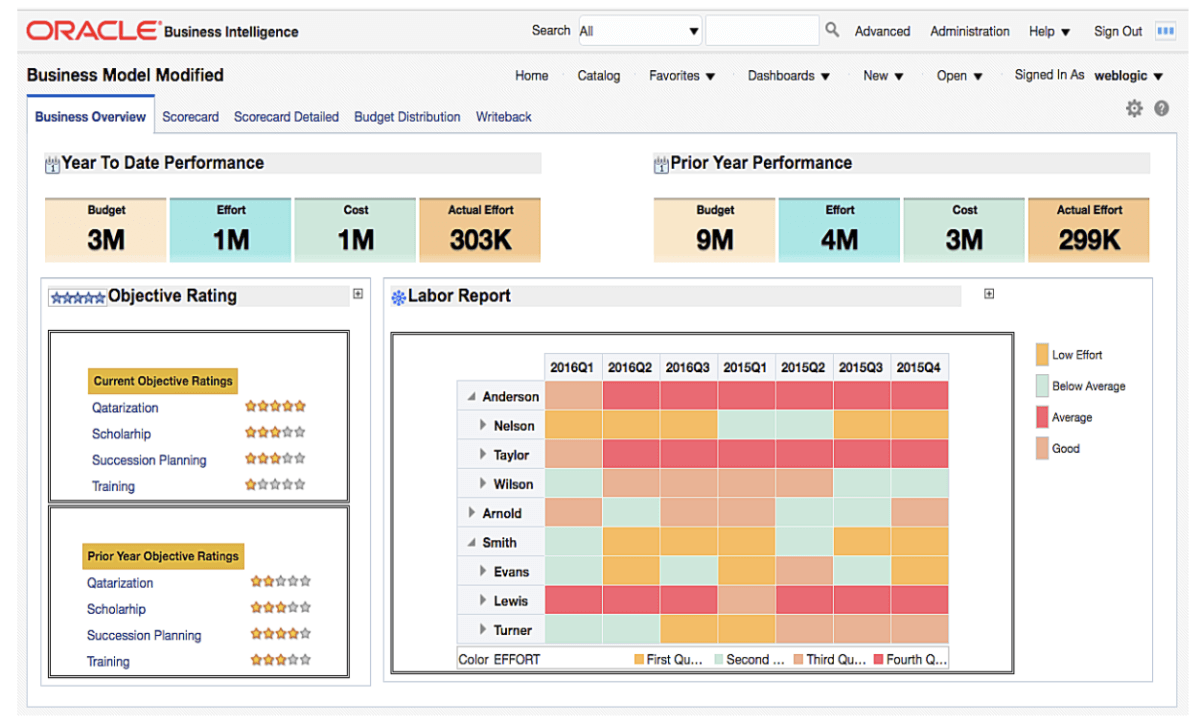The image size is (1200, 727).
Task: Click the Year To Date Performance calendar icon
Action: 53,164
